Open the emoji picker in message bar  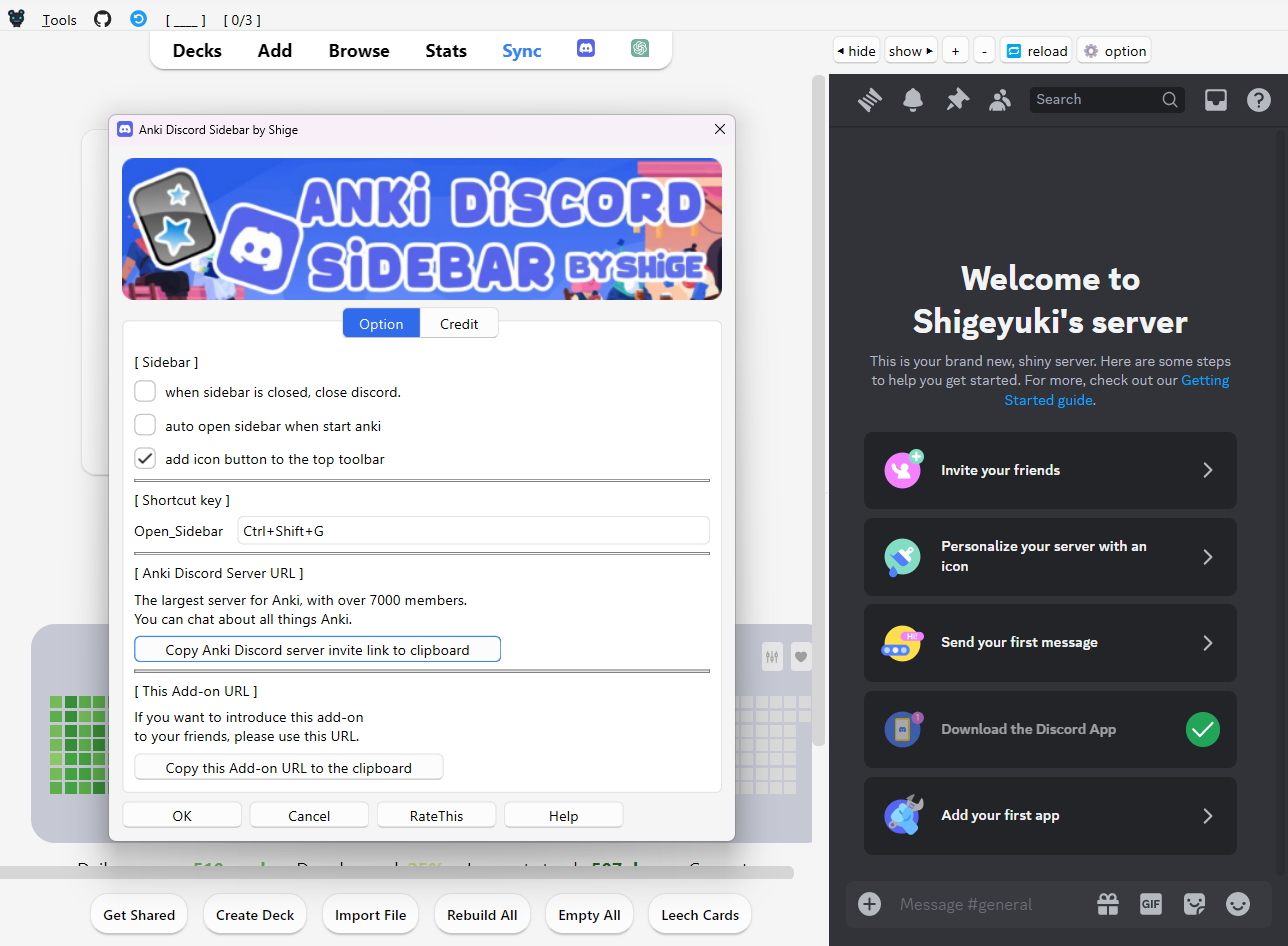(x=1238, y=904)
